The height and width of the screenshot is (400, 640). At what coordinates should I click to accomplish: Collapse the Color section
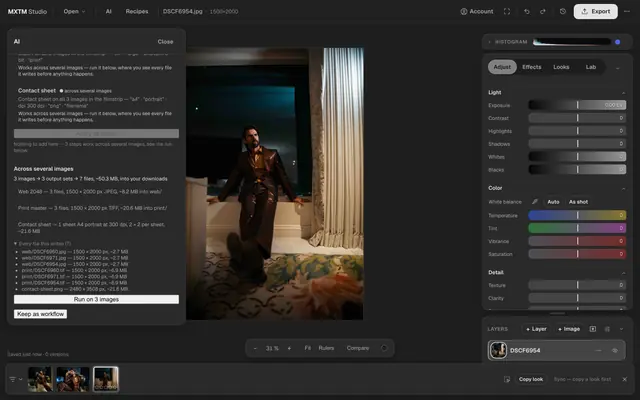tap(623, 188)
